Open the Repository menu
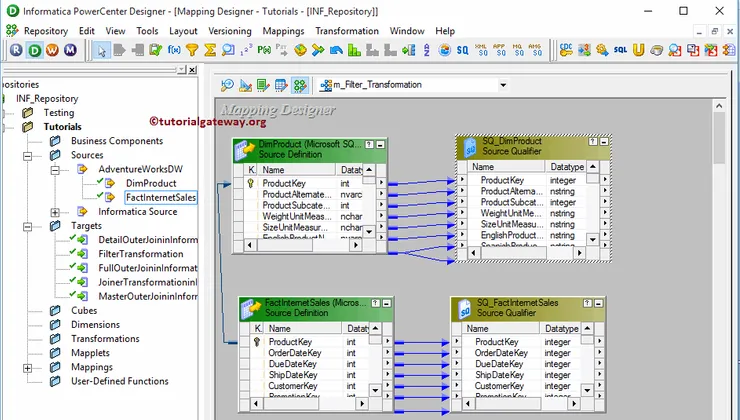This screenshot has width=740, height=420. (x=46, y=31)
